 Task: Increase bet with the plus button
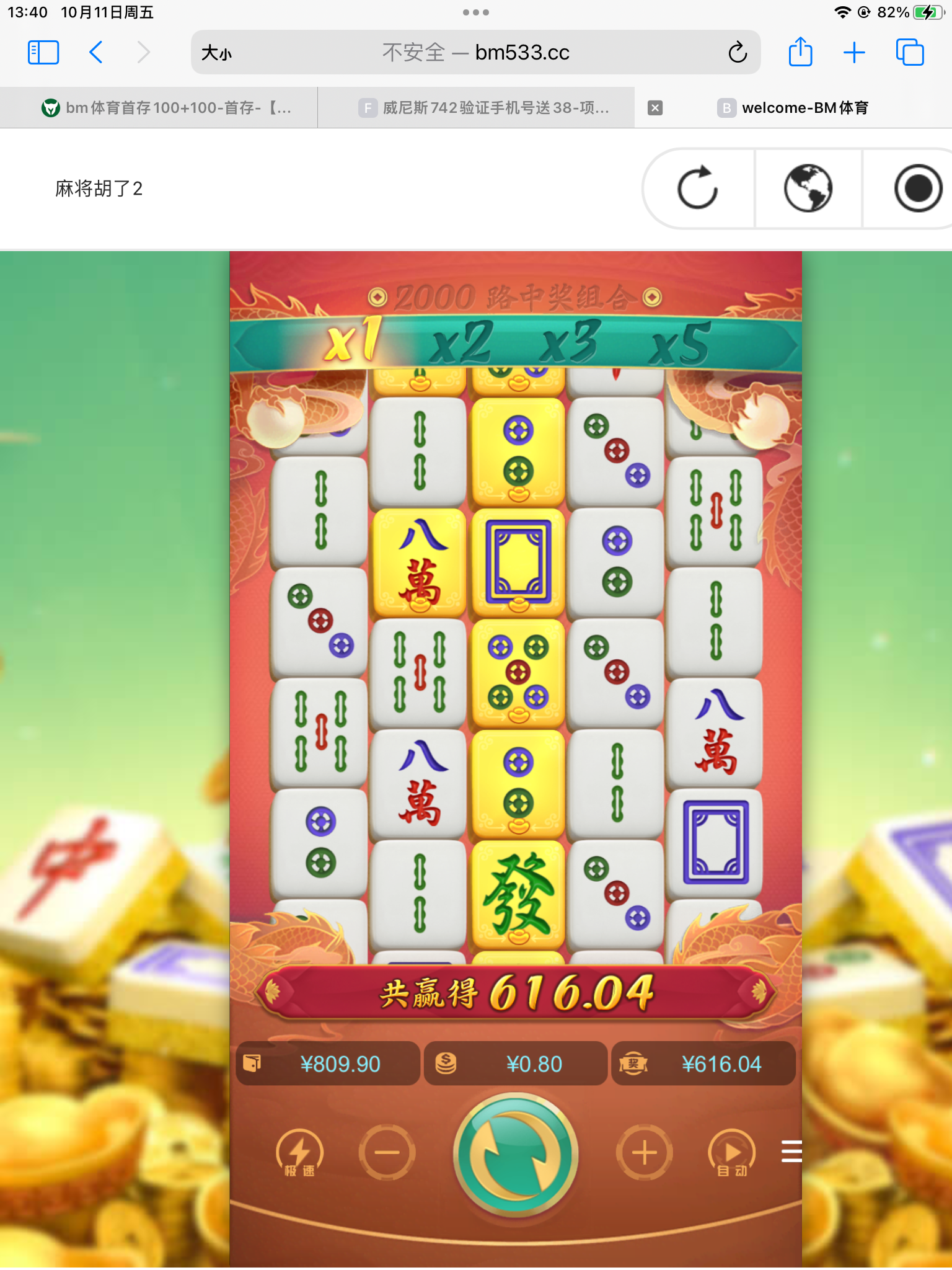tap(645, 1153)
